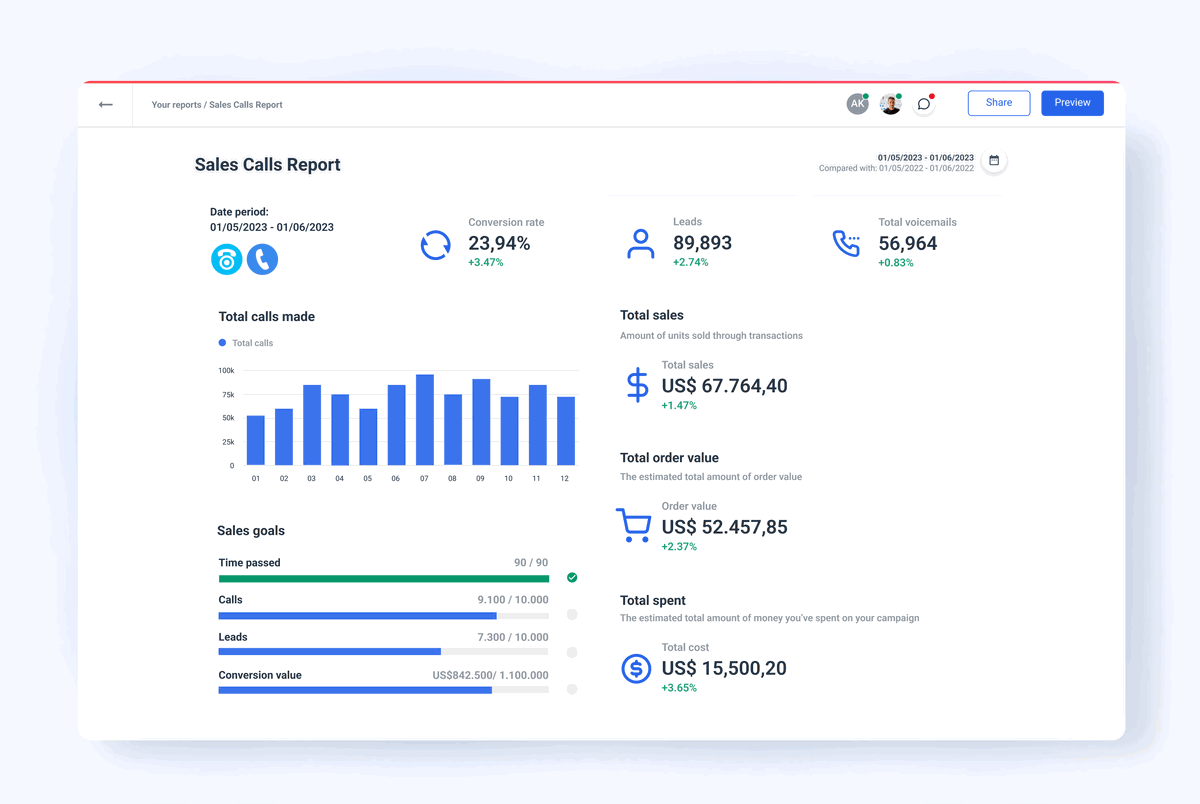Toggle the status circle beside Calls goal
This screenshot has height=804, width=1200.
coord(571,614)
